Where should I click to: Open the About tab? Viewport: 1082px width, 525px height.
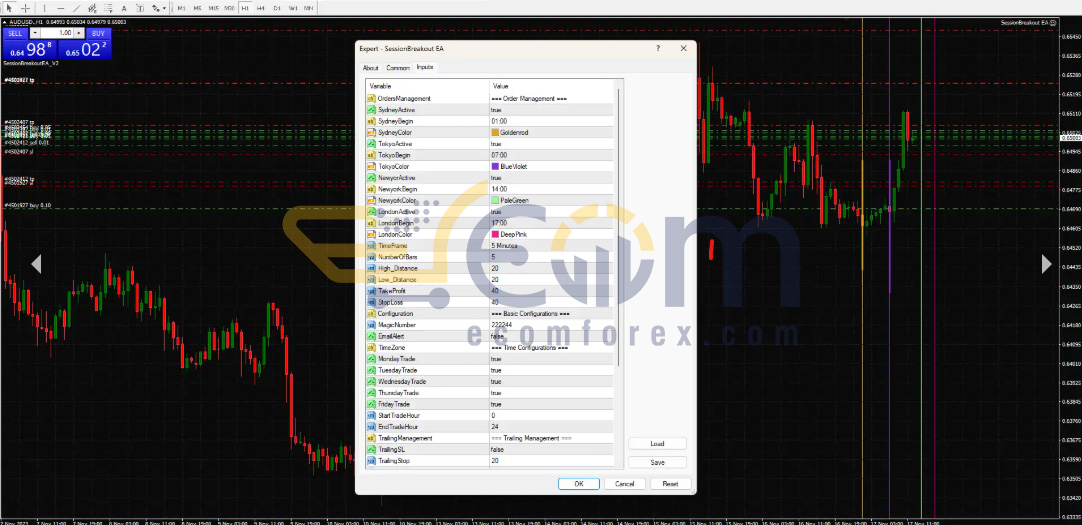point(371,68)
